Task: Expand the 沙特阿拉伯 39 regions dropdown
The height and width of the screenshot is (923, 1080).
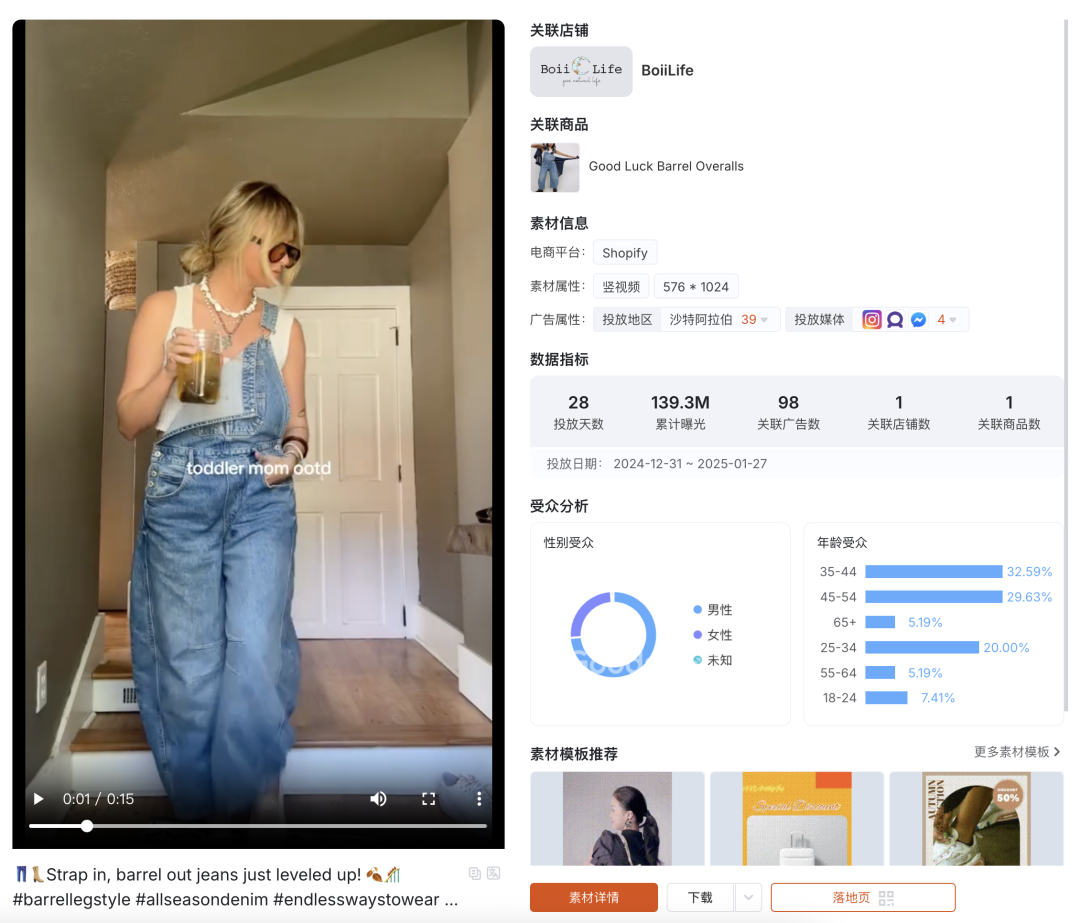Action: [720, 320]
